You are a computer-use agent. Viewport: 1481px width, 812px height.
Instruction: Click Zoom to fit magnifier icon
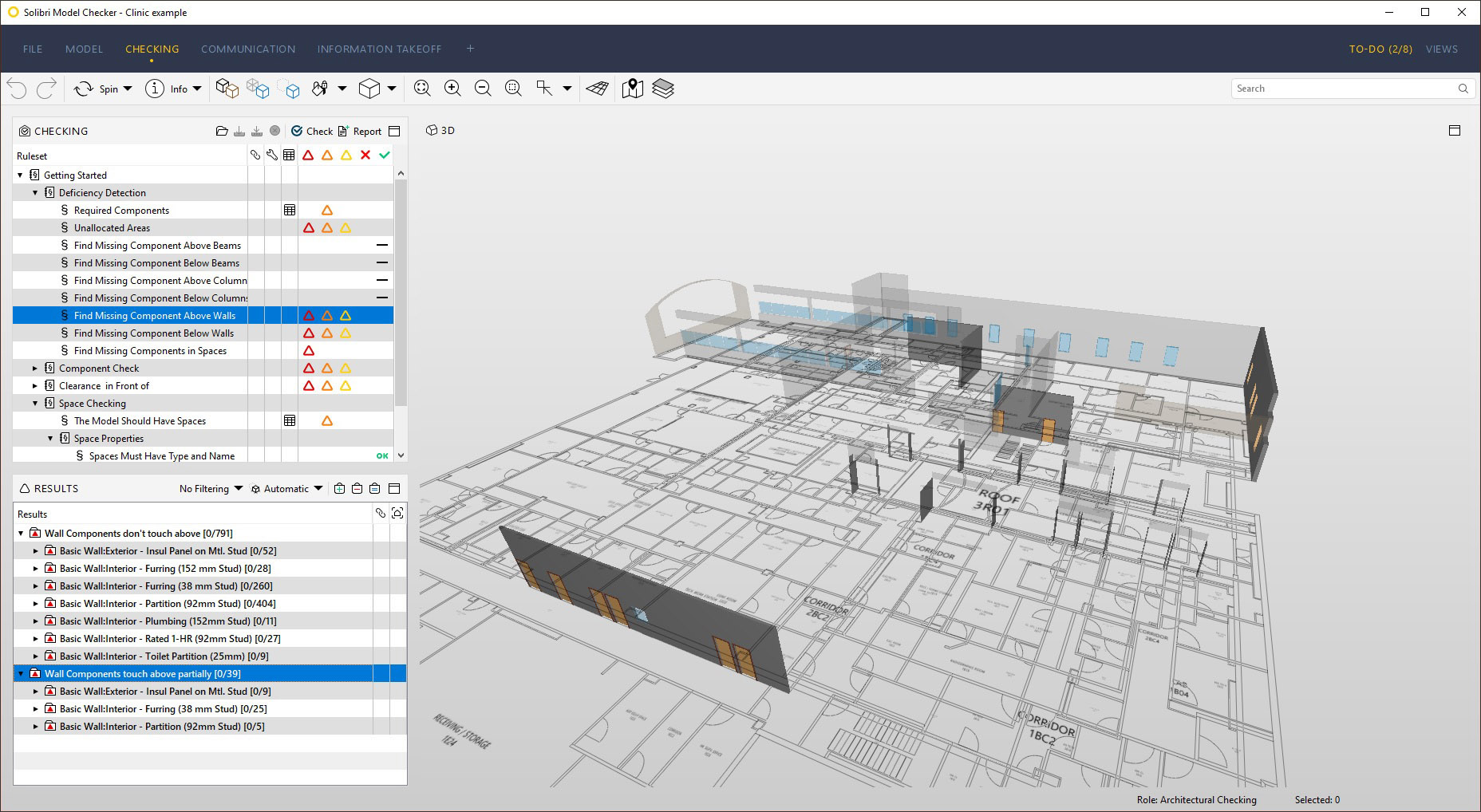(422, 89)
